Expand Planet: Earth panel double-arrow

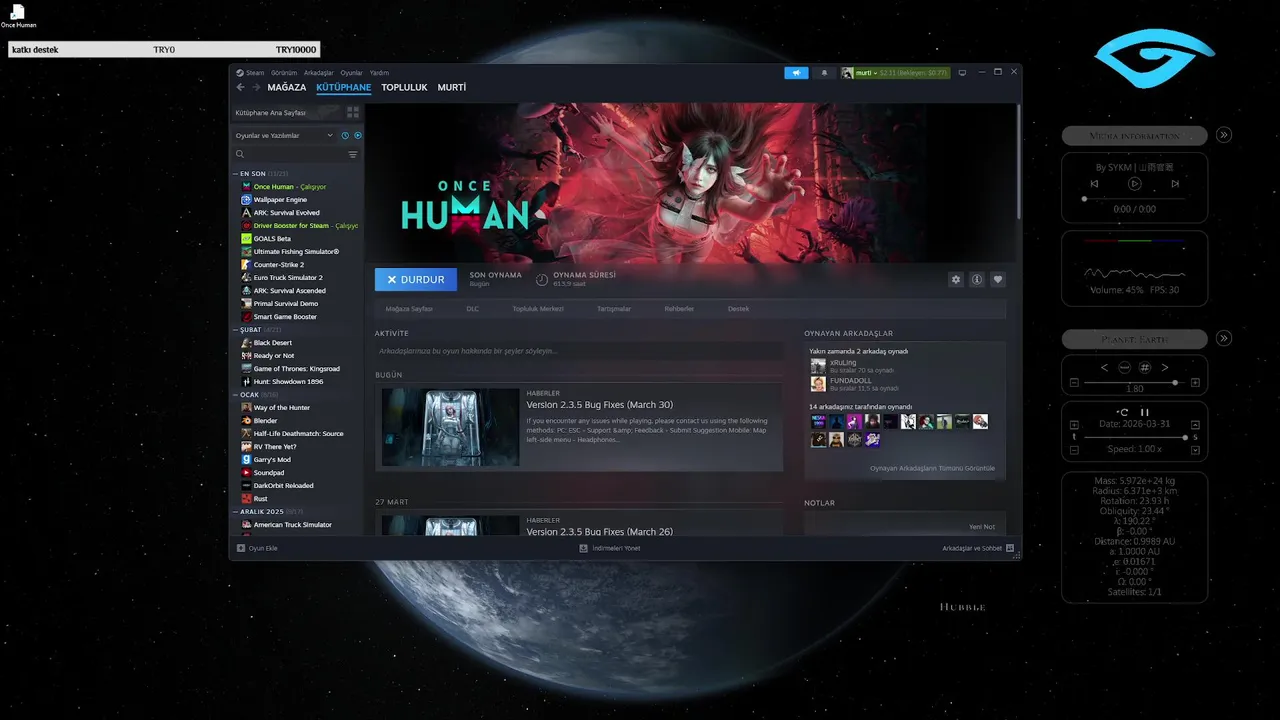coord(1224,338)
